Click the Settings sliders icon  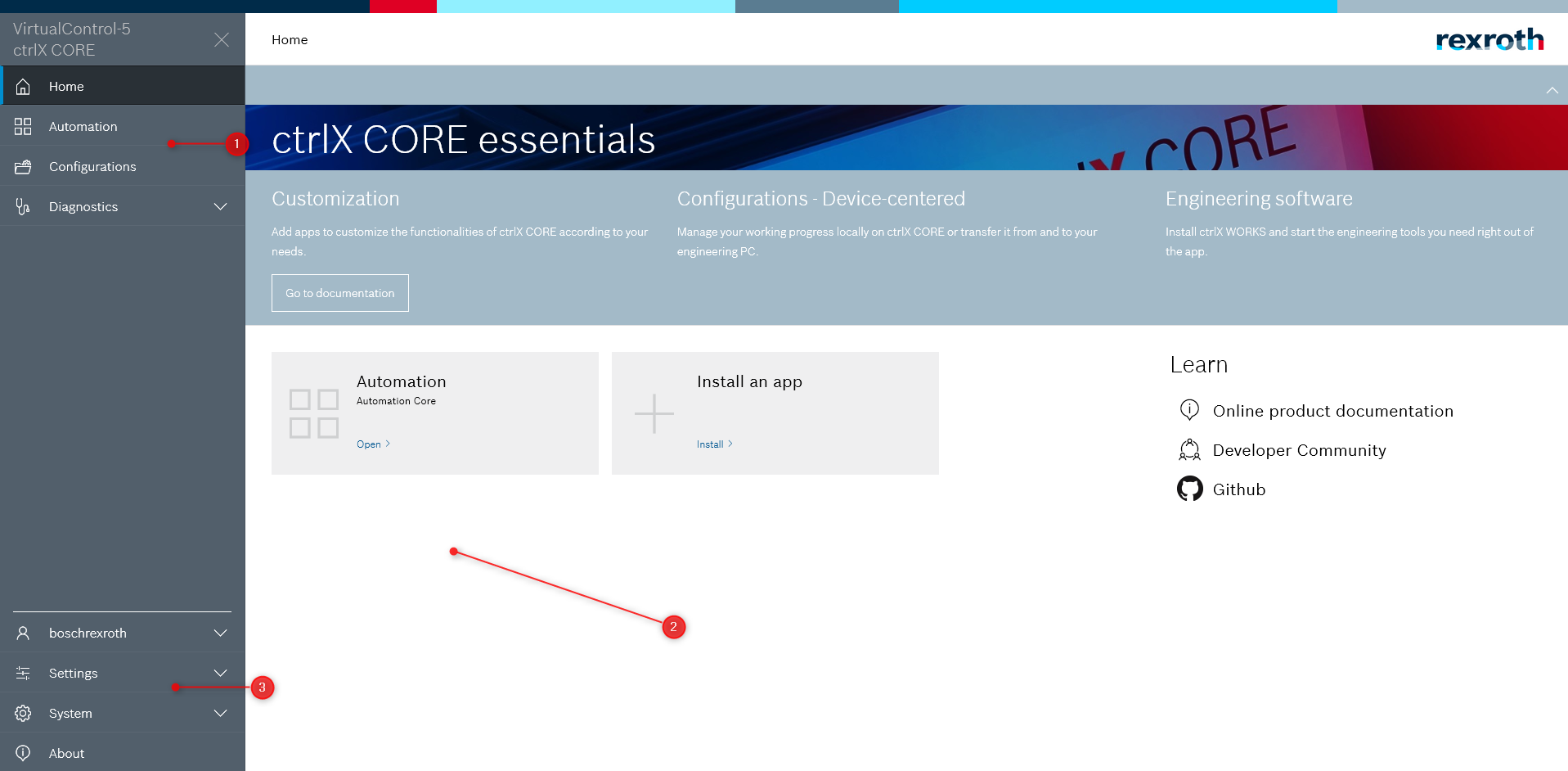coord(23,674)
